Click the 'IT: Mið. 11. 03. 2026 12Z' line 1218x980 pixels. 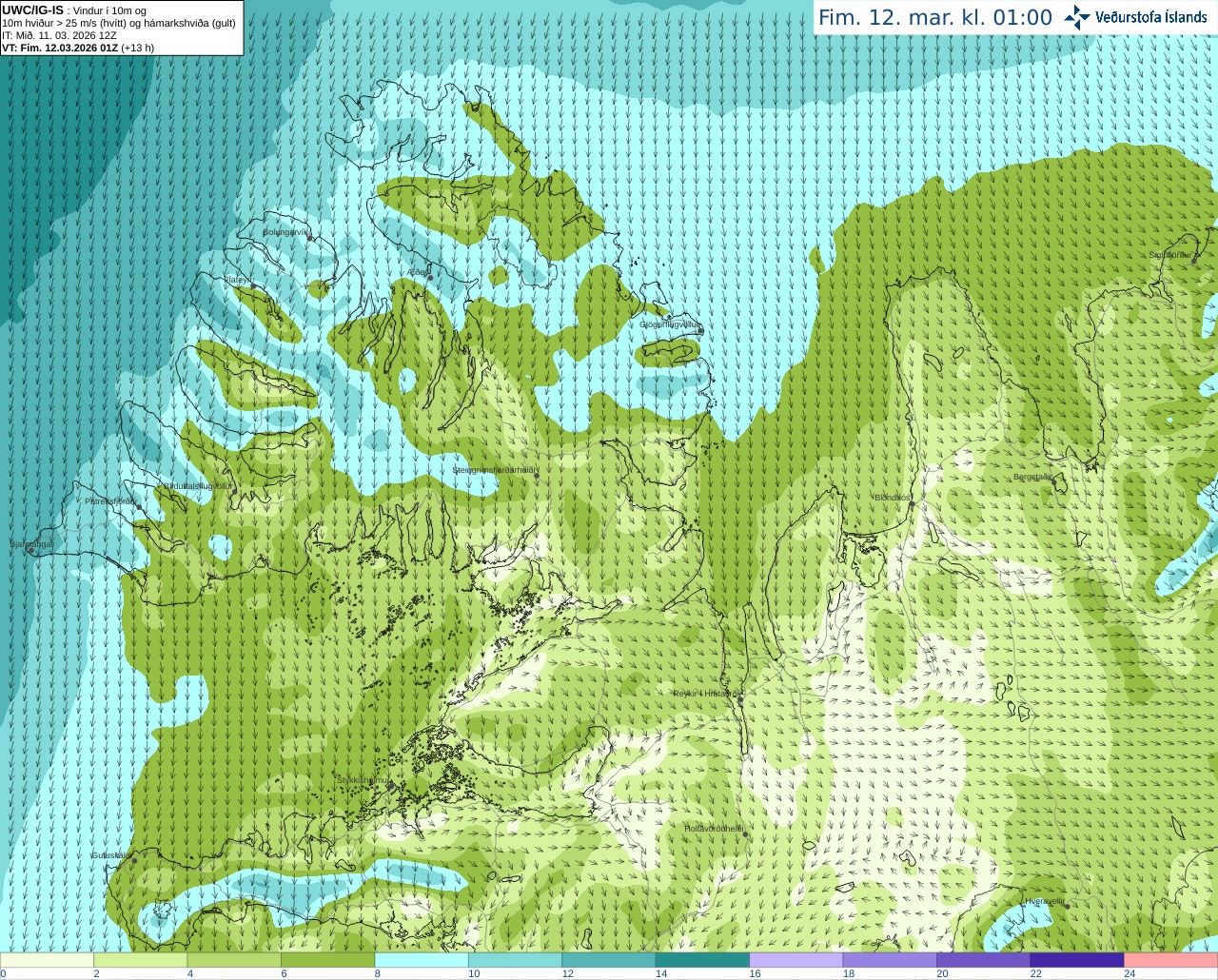pos(59,35)
